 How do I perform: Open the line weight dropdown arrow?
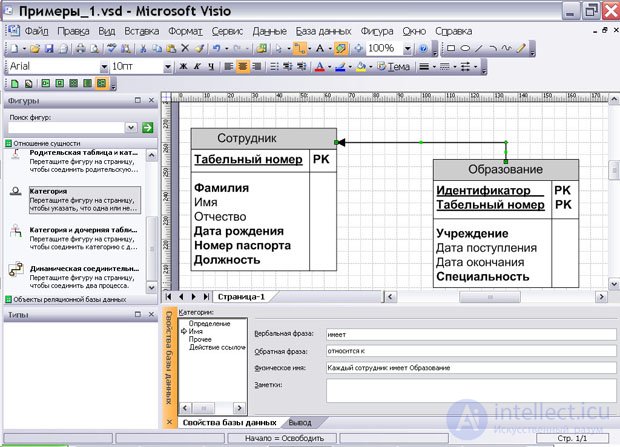434,67
